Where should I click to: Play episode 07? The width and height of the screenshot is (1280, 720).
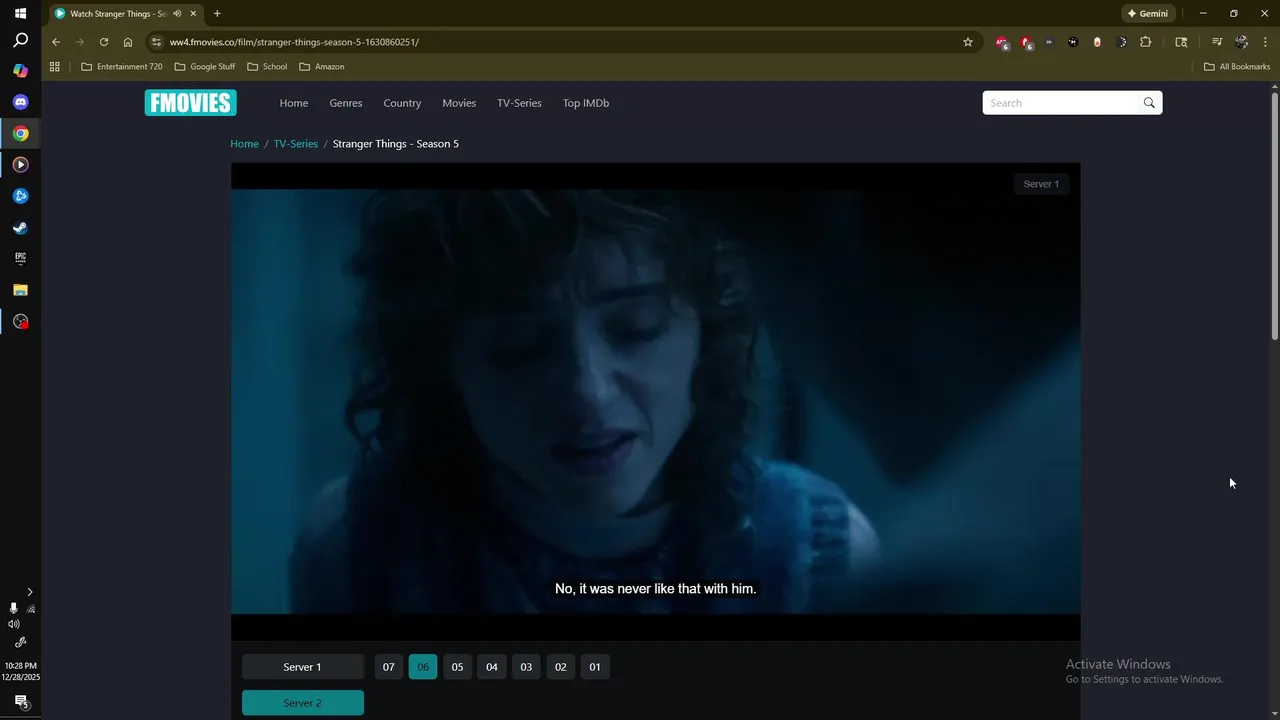[x=389, y=667]
